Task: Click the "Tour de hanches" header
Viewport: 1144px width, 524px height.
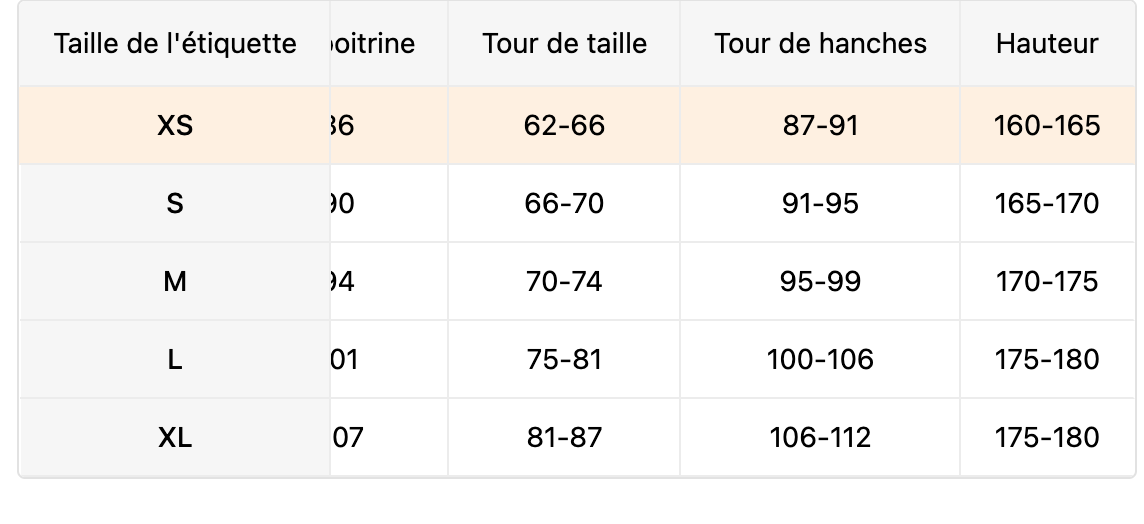Action: (x=820, y=44)
